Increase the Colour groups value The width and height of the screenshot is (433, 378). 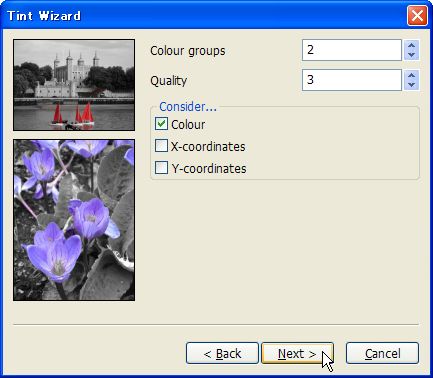(x=411, y=45)
